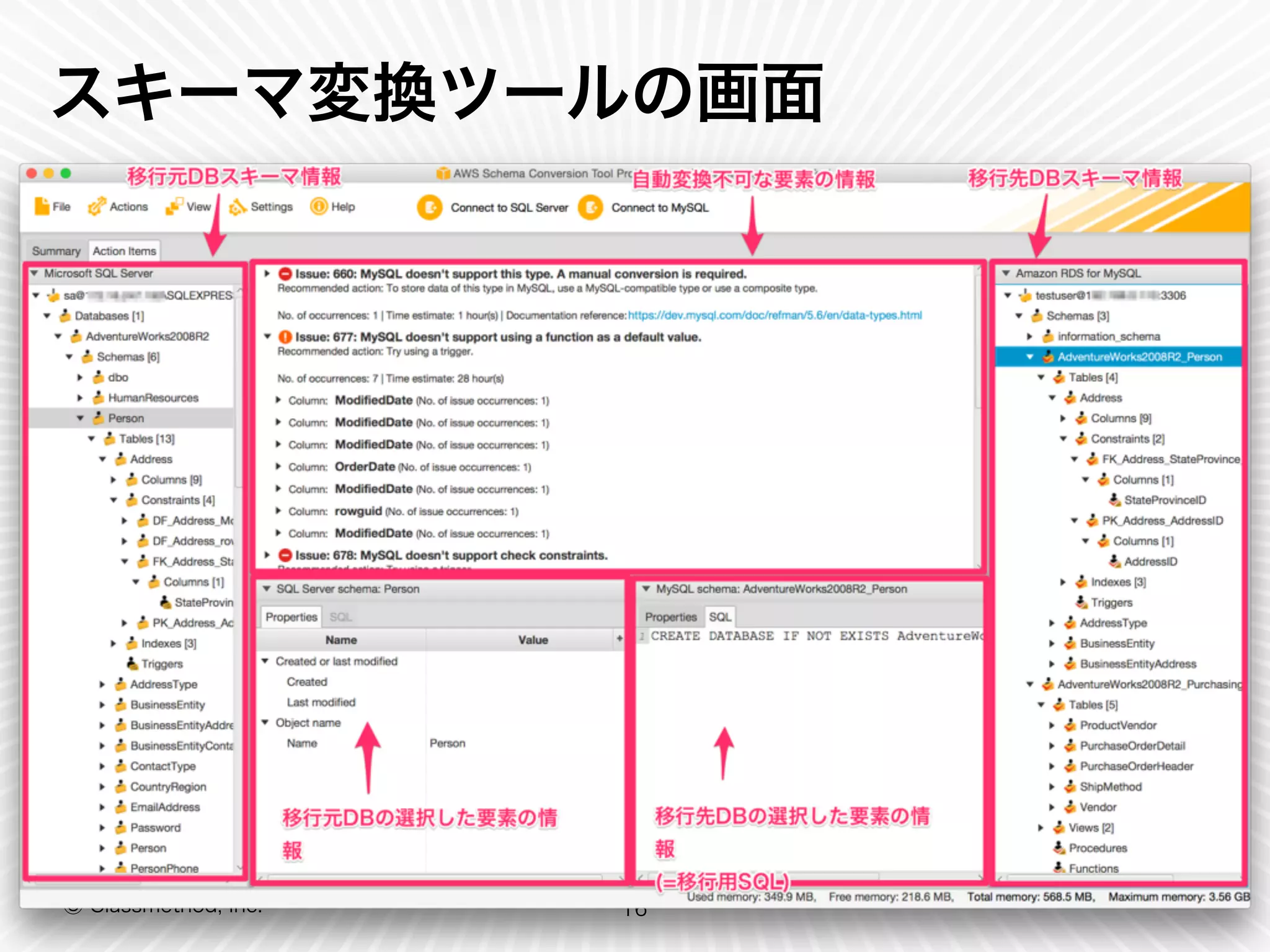This screenshot has width=1270, height=952.
Task: Collapse Issue 677 details
Action: click(x=267, y=337)
